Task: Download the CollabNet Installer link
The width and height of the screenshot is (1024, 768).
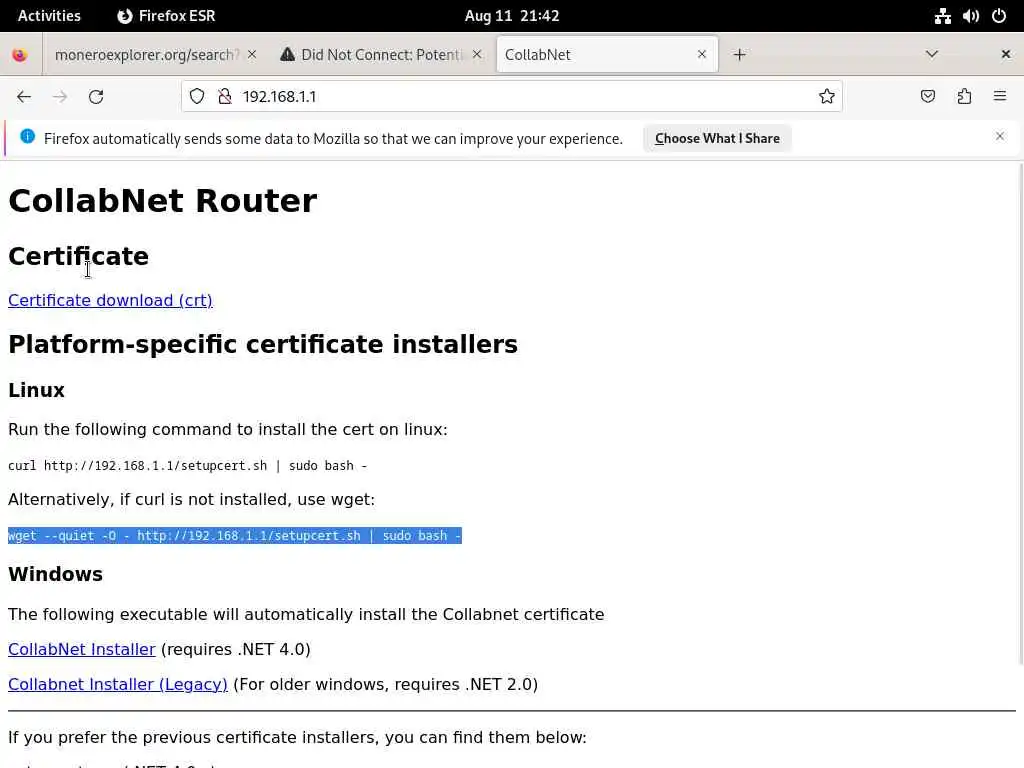Action: pos(82,649)
